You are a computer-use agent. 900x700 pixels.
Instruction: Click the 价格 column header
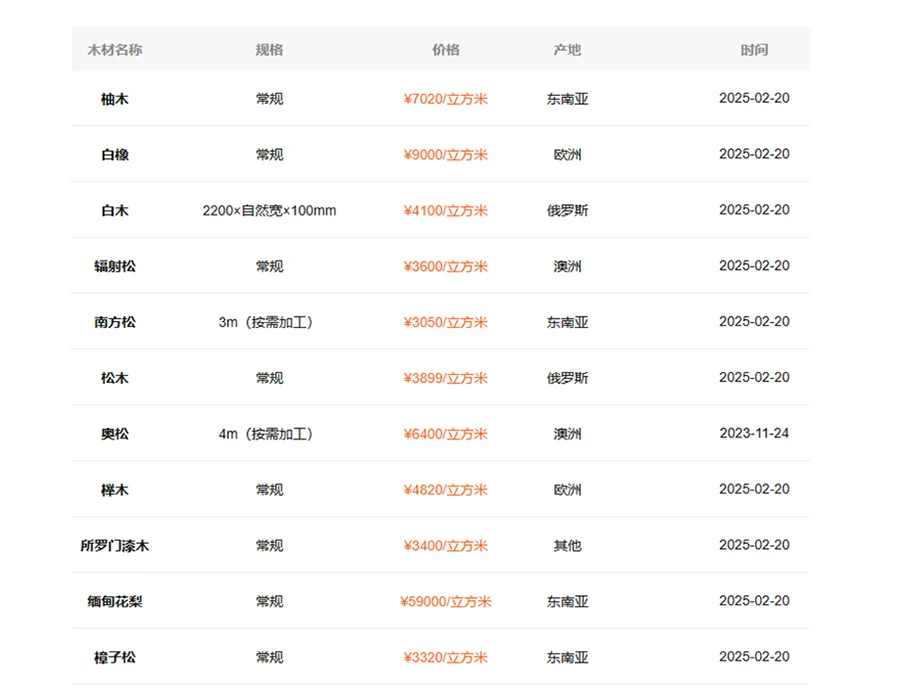[445, 50]
